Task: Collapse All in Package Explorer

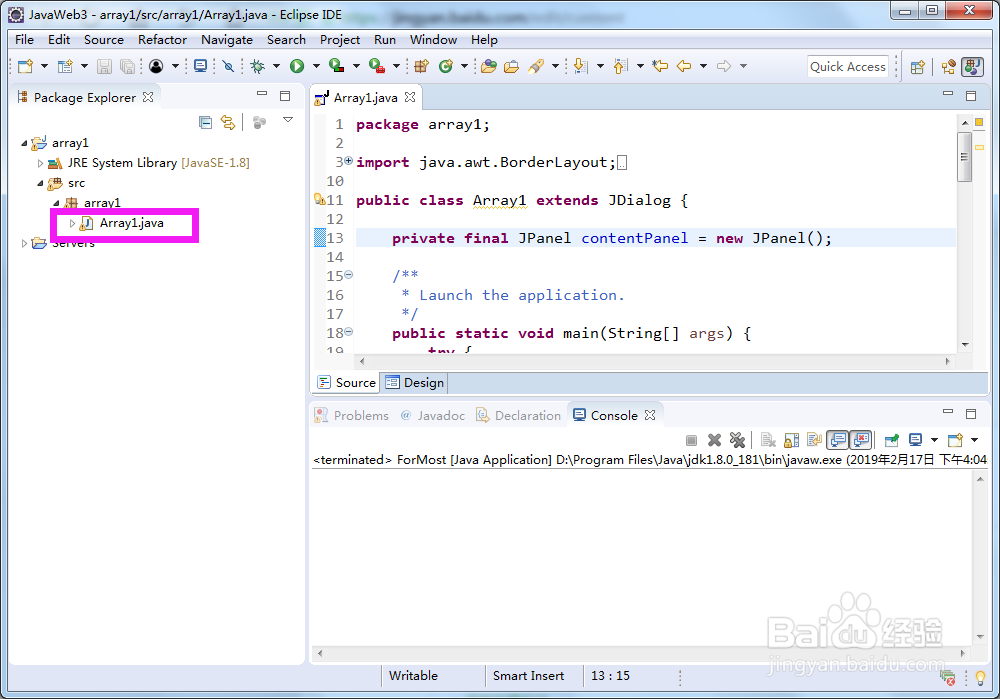Action: [x=205, y=122]
